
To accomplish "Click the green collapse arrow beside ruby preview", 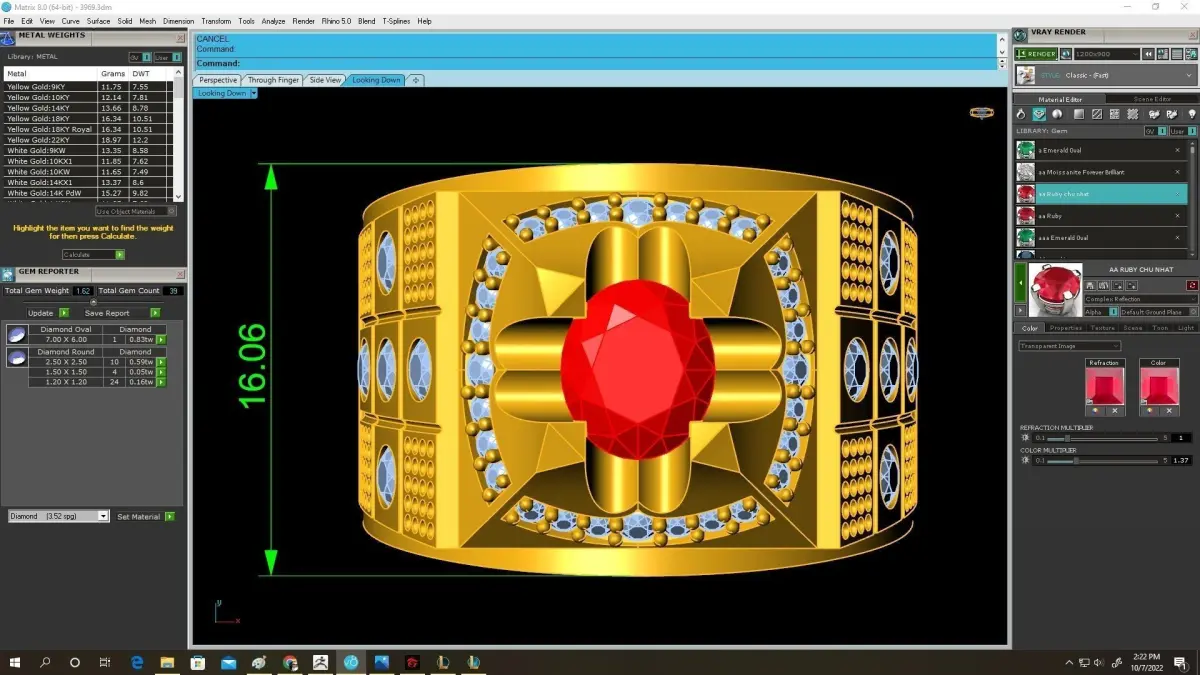I will coord(1020,284).
